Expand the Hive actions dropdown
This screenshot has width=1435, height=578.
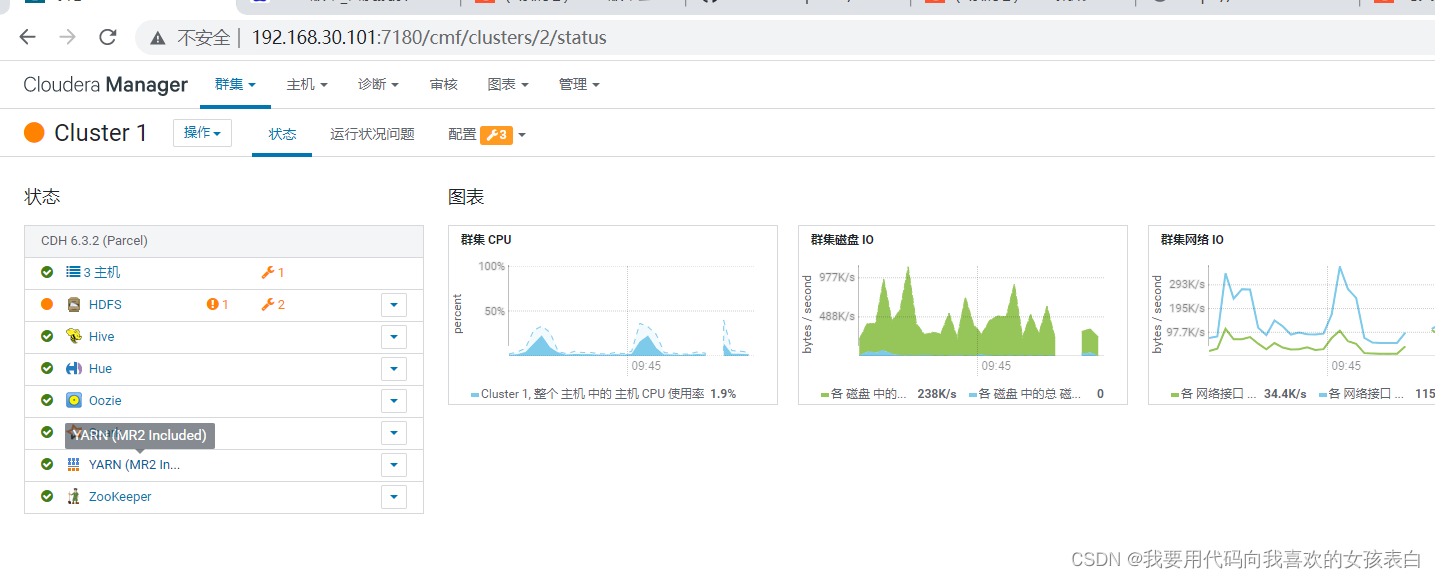[x=394, y=336]
